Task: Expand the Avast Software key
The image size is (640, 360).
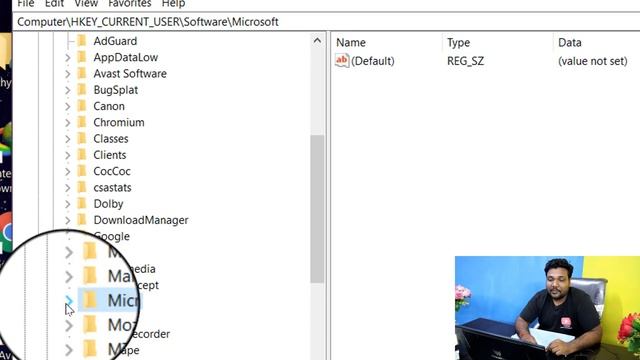Action: point(68,74)
